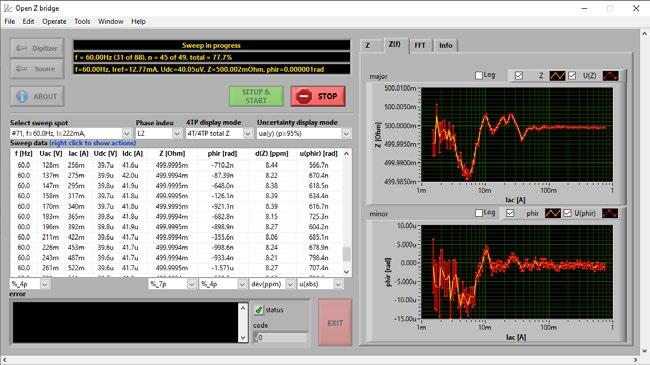Screen dimensions: 650x365
Task: Click the ABOUT info icon button
Action: [37, 97]
